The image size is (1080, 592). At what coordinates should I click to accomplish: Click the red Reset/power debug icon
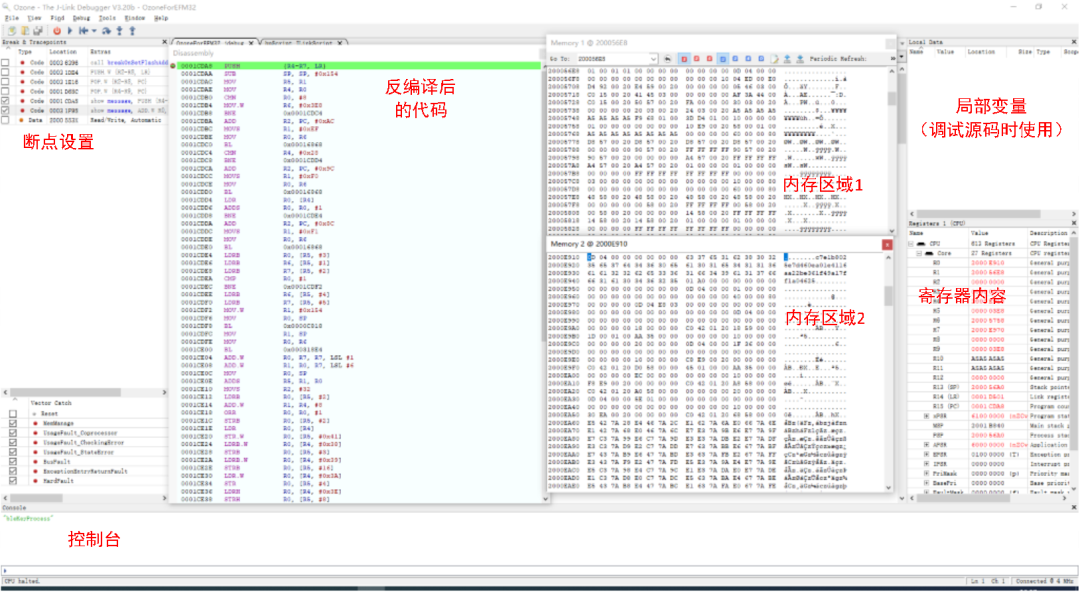(x=57, y=31)
